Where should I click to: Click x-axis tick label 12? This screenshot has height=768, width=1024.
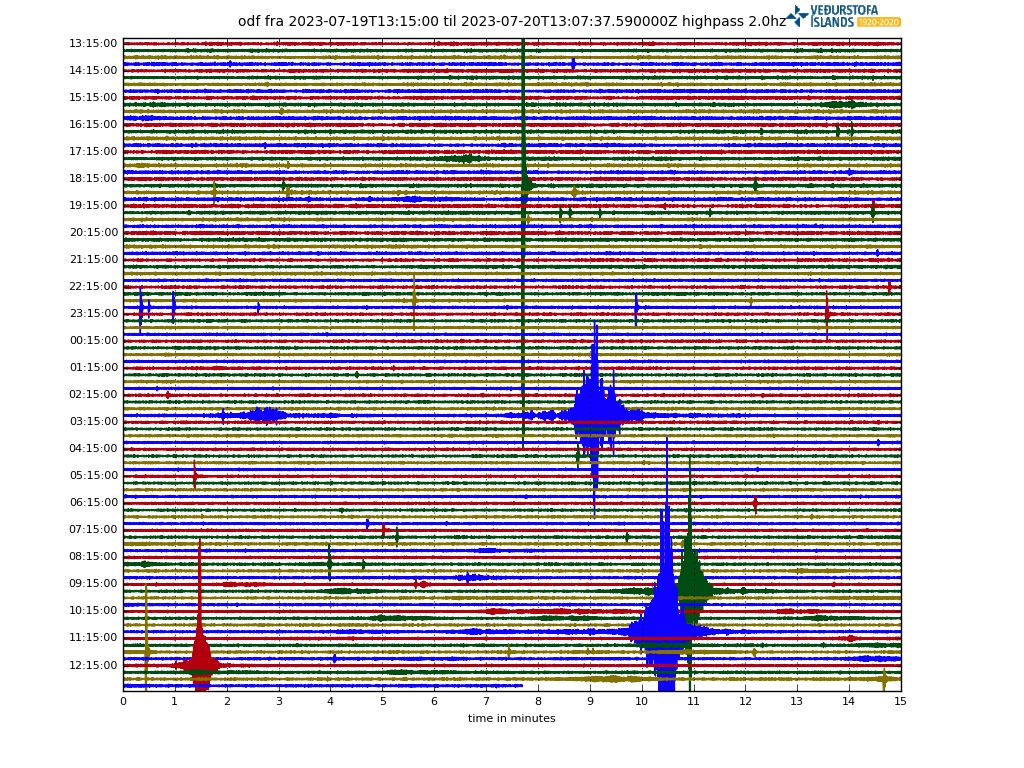(745, 702)
